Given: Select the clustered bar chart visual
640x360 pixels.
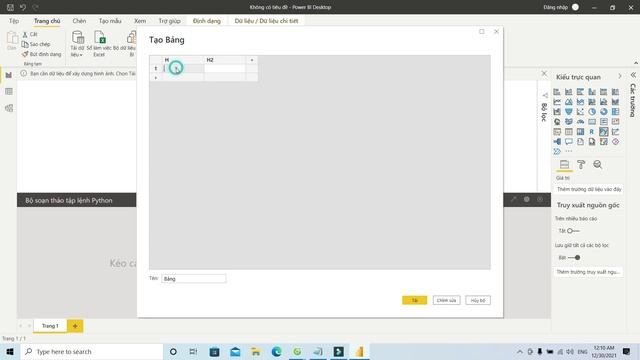Looking at the screenshot, I should click(580, 92).
